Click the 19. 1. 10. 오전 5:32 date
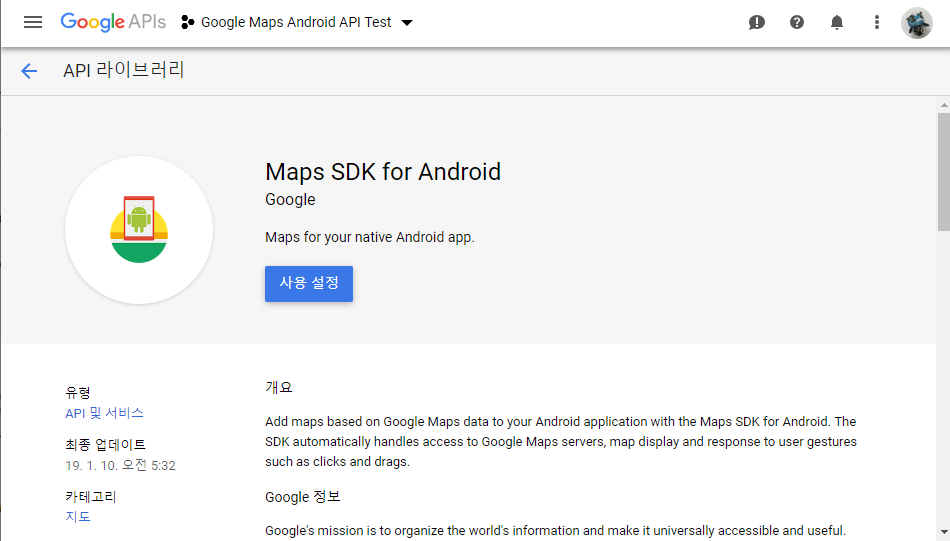This screenshot has height=541, width=950. click(x=121, y=465)
